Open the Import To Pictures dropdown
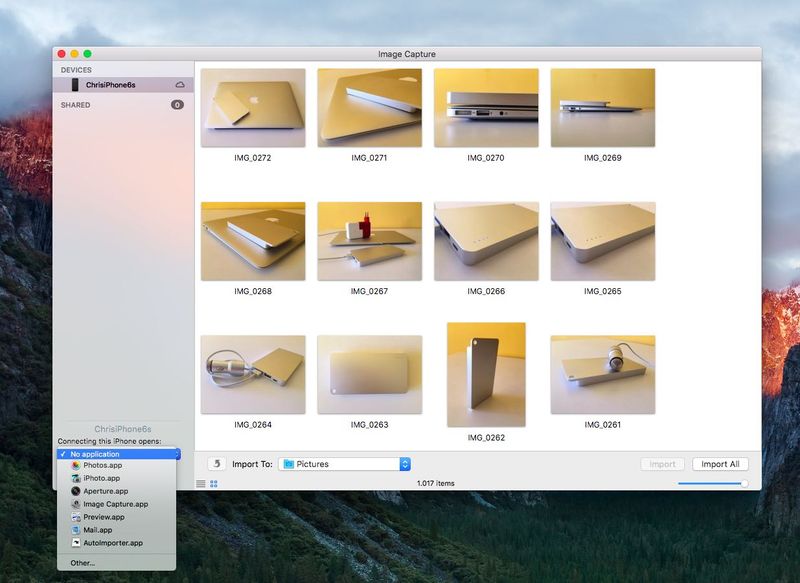800x583 pixels. [x=344, y=464]
